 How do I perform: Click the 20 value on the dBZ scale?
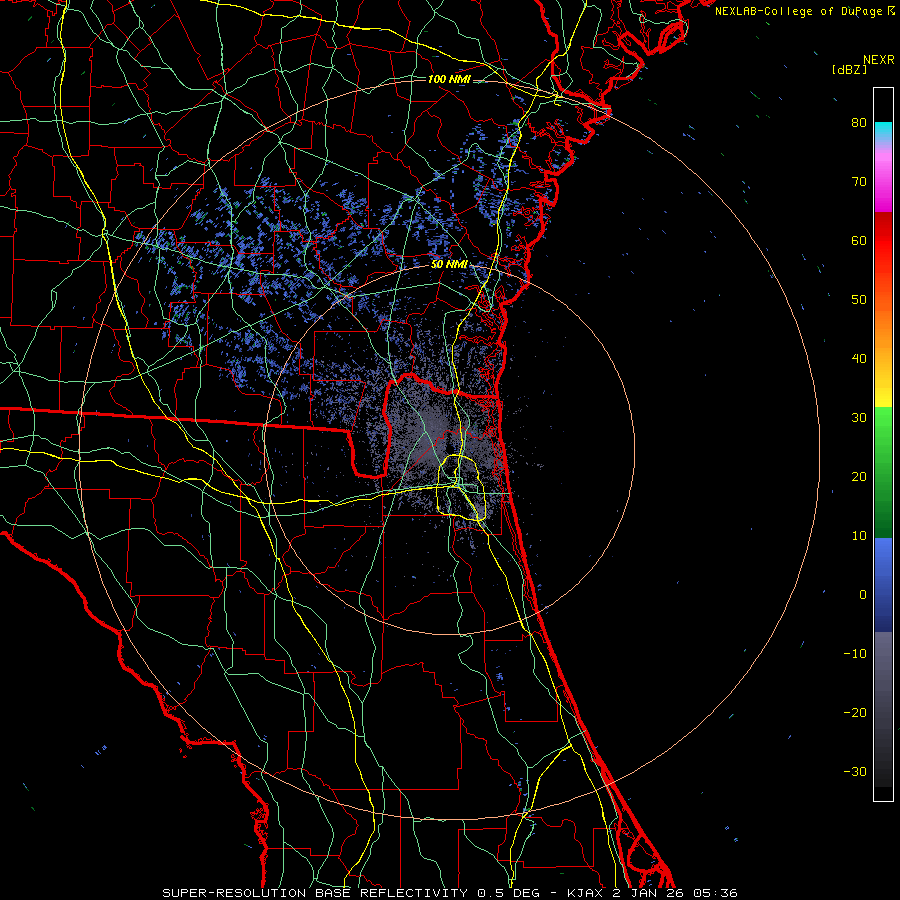pos(859,476)
